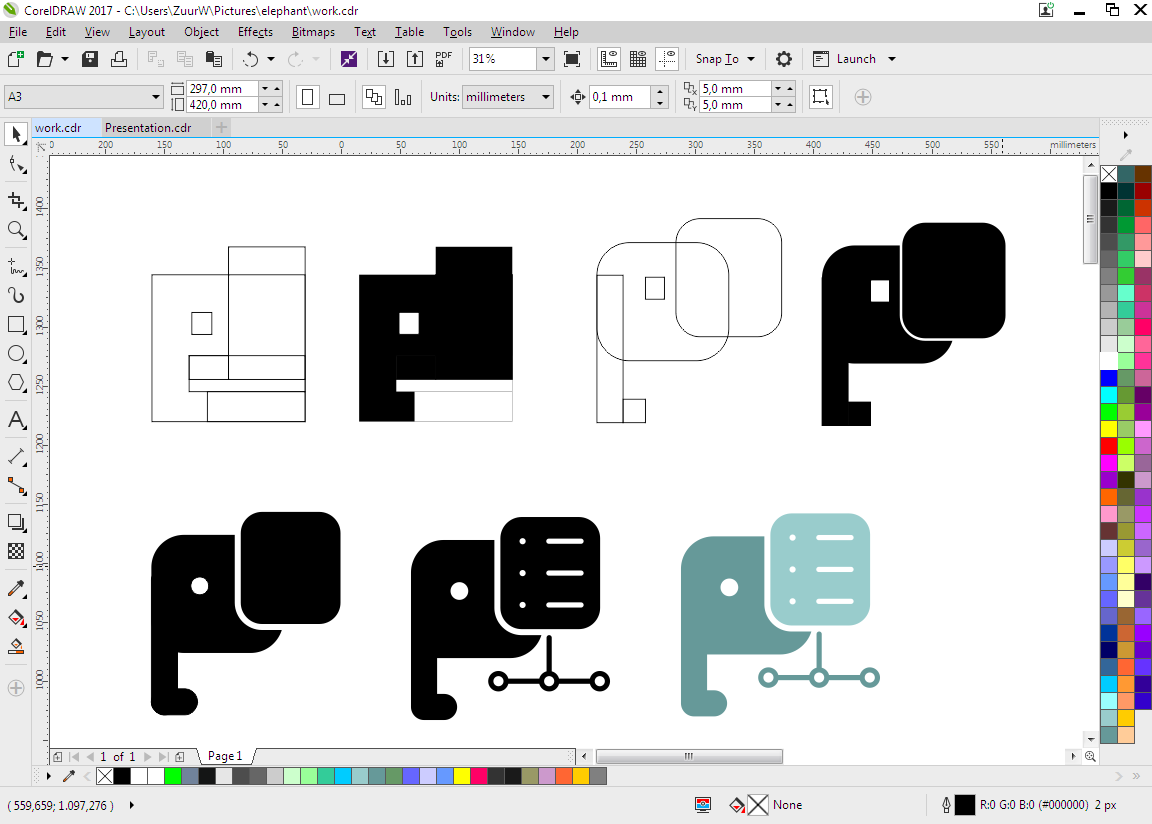
Task: Select the Rectangle tool
Action: 16,325
